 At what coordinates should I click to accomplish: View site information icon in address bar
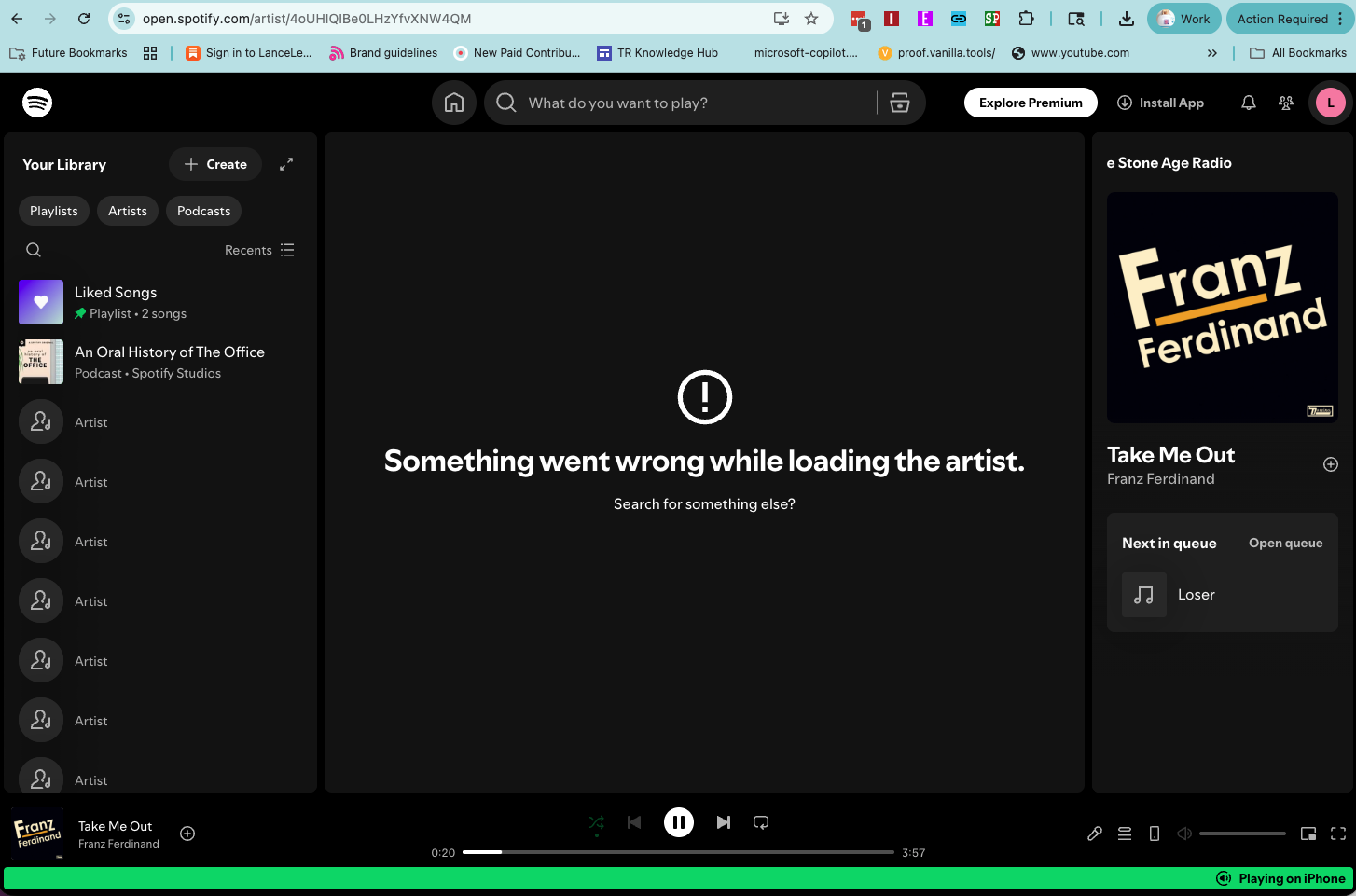tap(124, 19)
